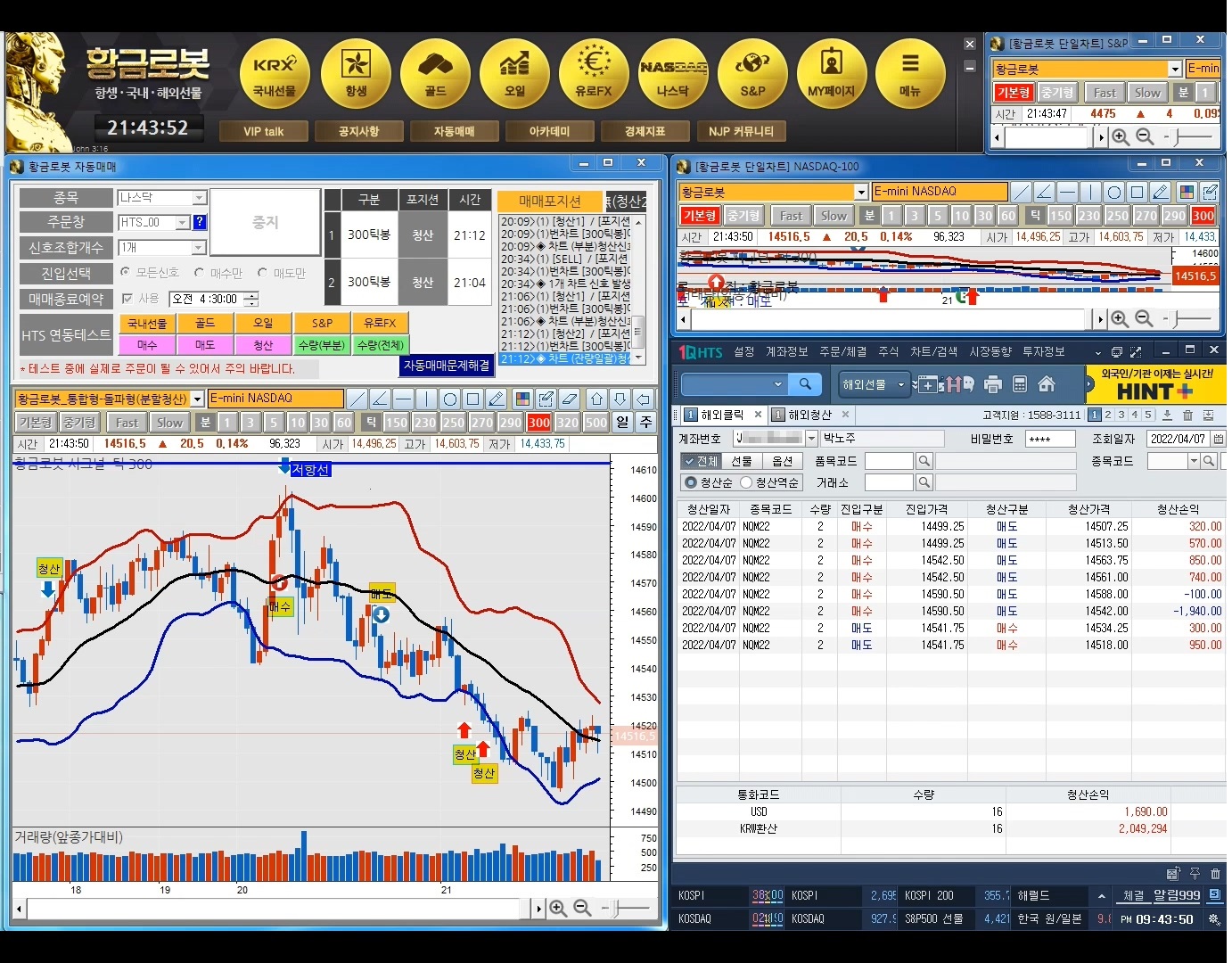Screen dimensions: 1232x963
Task: Switch to the 해외클릭 tab
Action: pyautogui.click(x=722, y=415)
